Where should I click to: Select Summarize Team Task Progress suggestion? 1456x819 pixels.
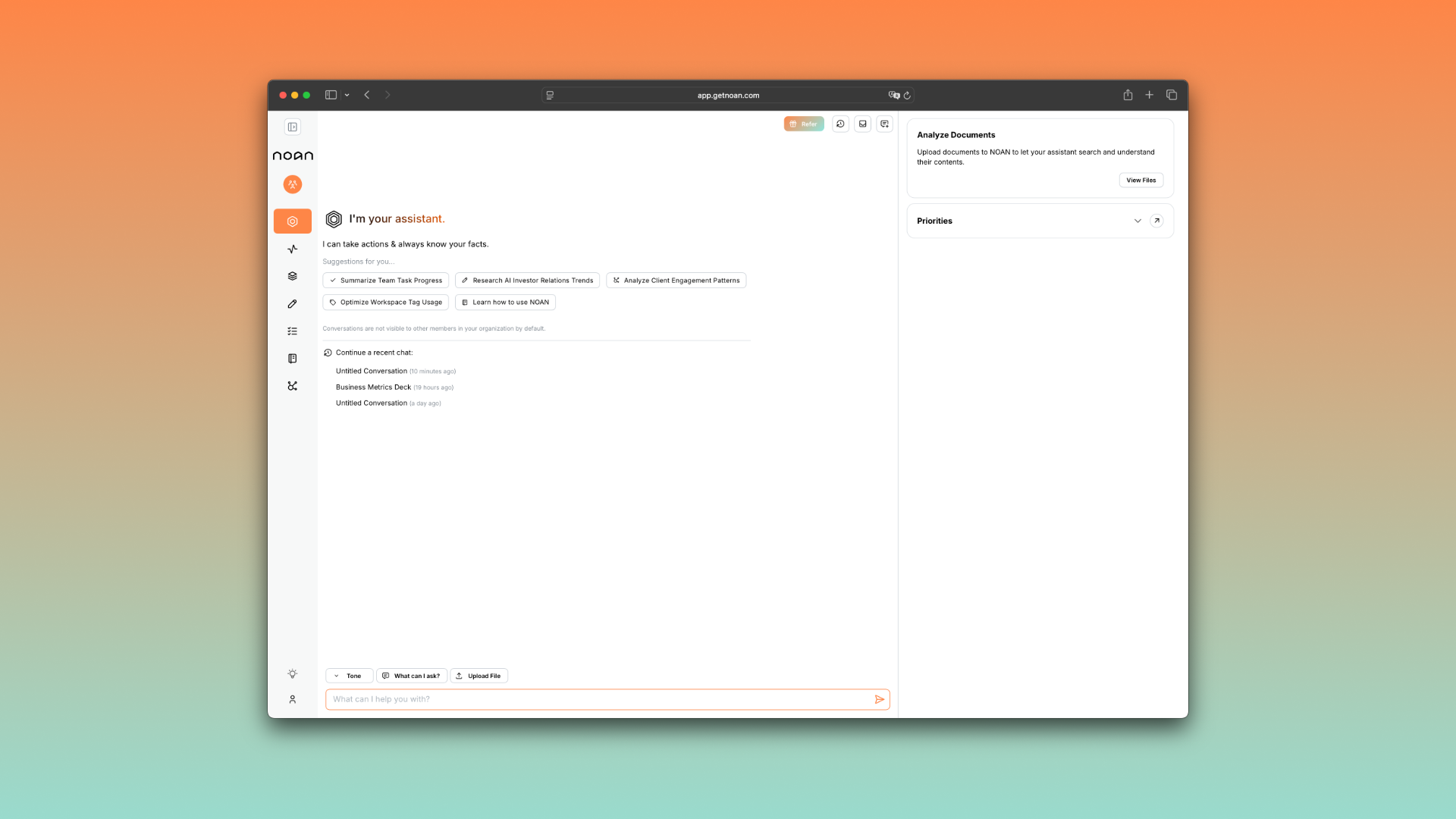tap(385, 281)
